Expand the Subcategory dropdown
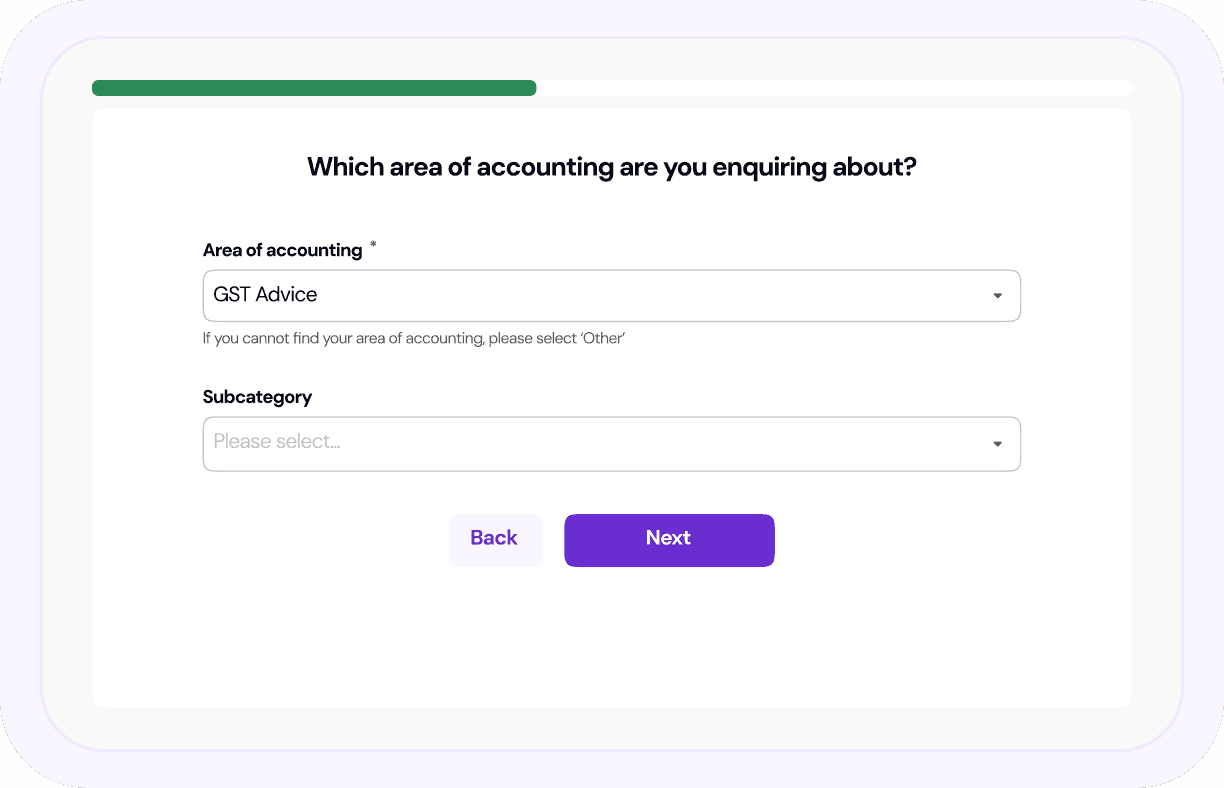1224x788 pixels. coord(610,443)
